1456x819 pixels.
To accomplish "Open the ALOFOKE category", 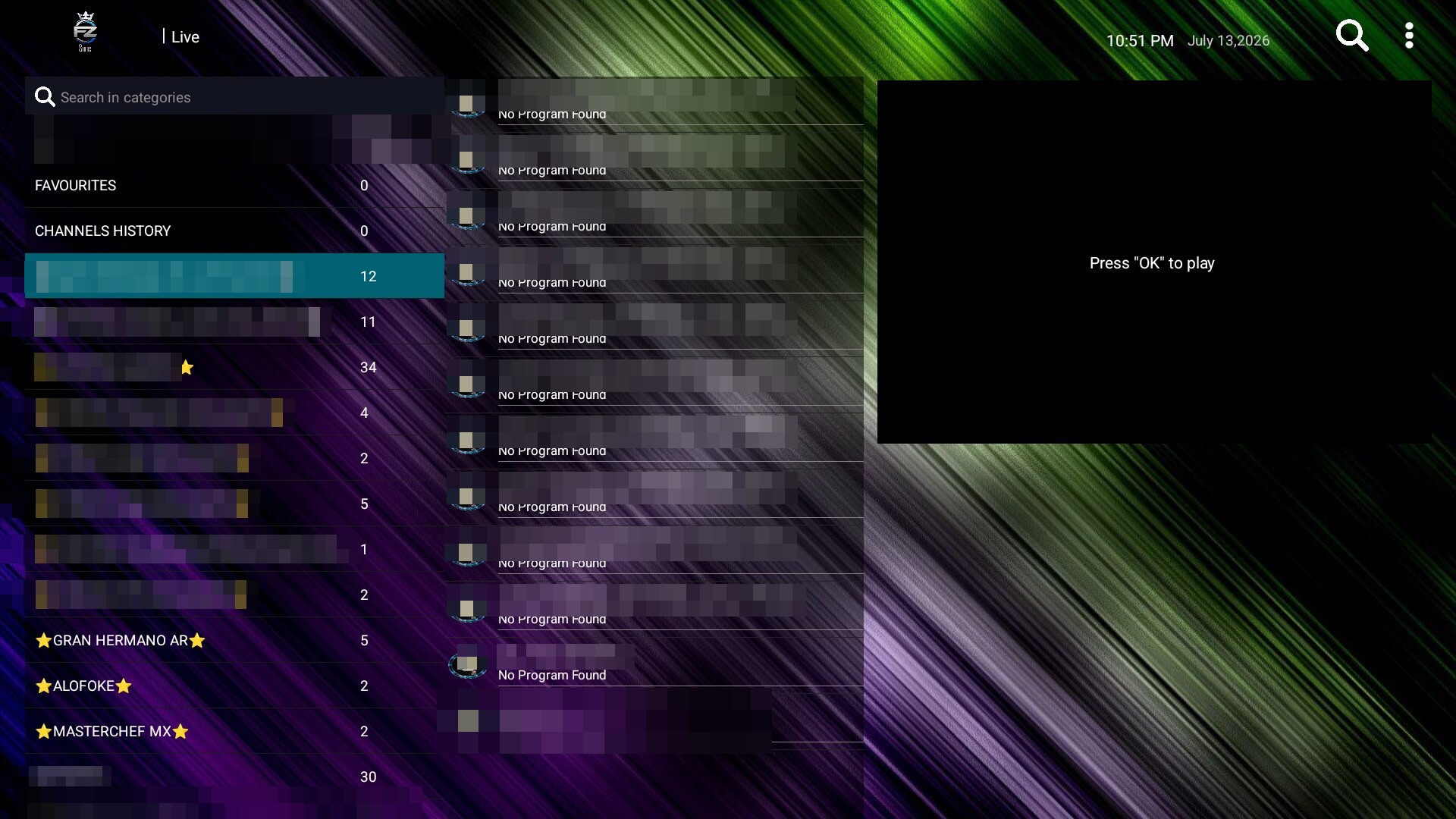I will 234,686.
